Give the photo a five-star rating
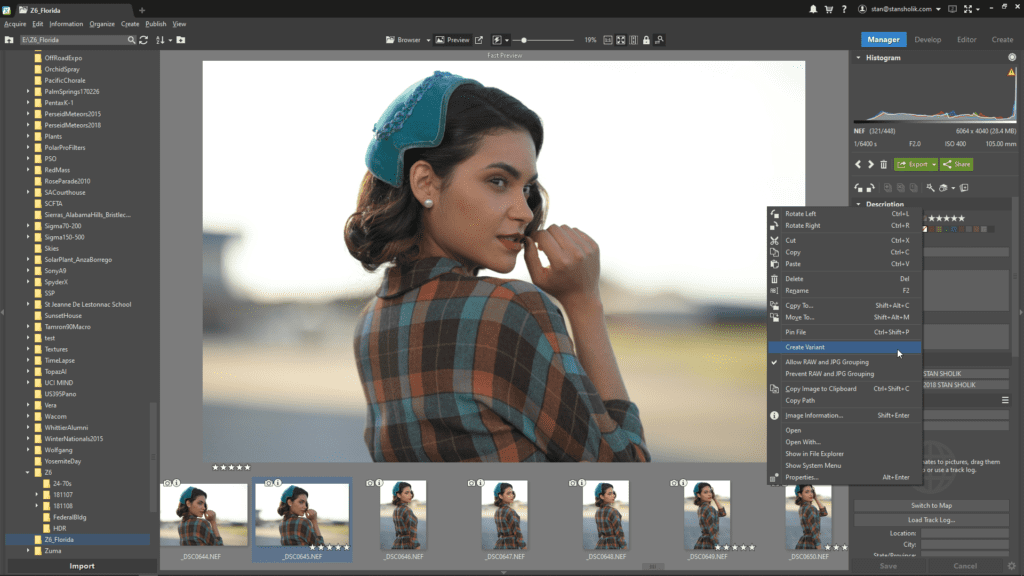This screenshot has width=1024, height=576. [x=962, y=218]
